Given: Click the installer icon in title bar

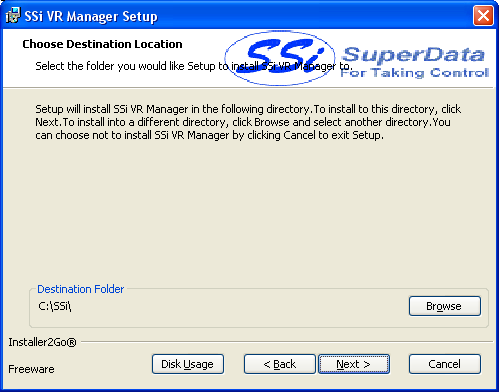Looking at the screenshot, I should coord(13,15).
